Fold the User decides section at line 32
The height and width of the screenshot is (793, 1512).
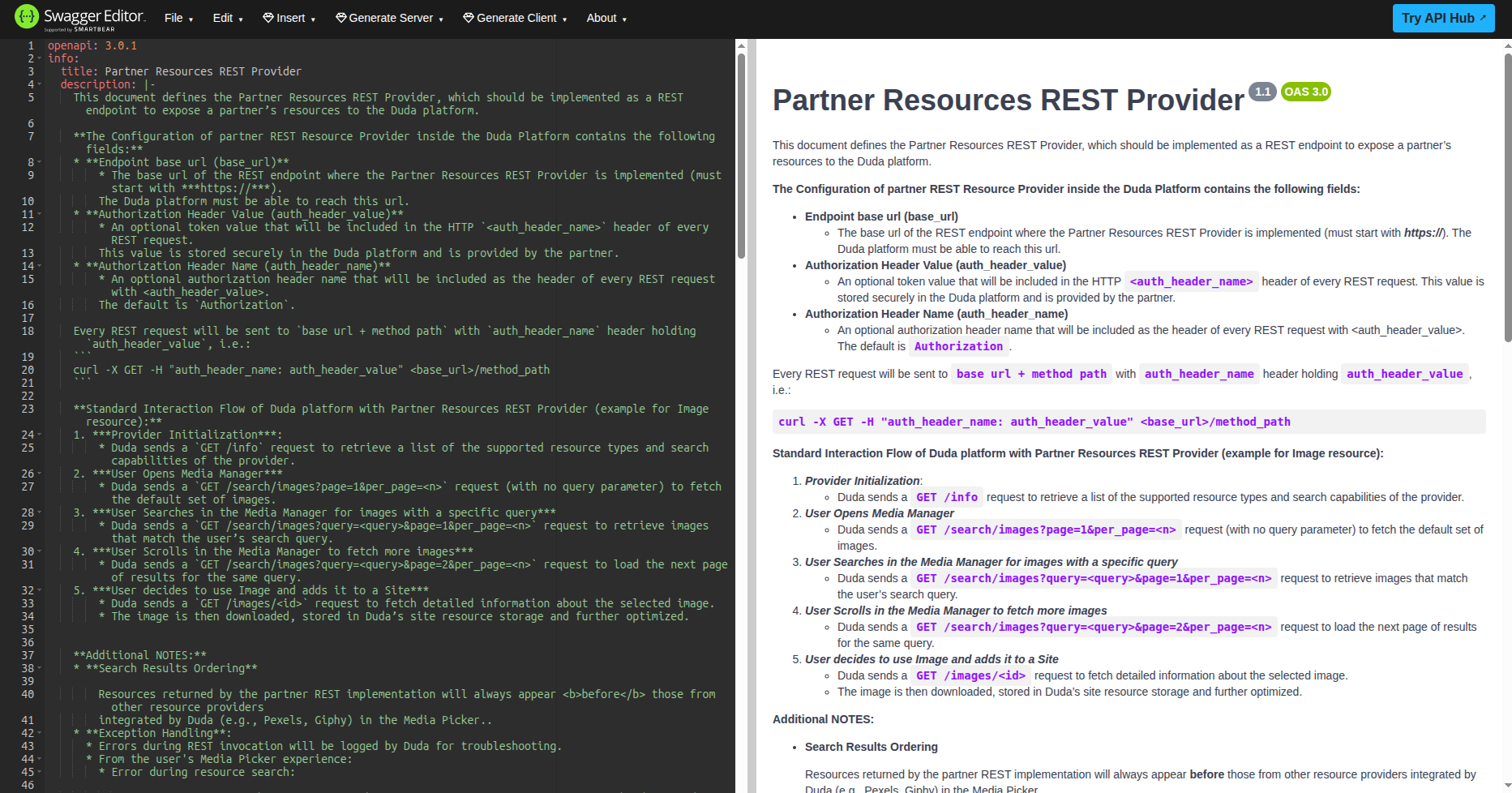tap(39, 591)
